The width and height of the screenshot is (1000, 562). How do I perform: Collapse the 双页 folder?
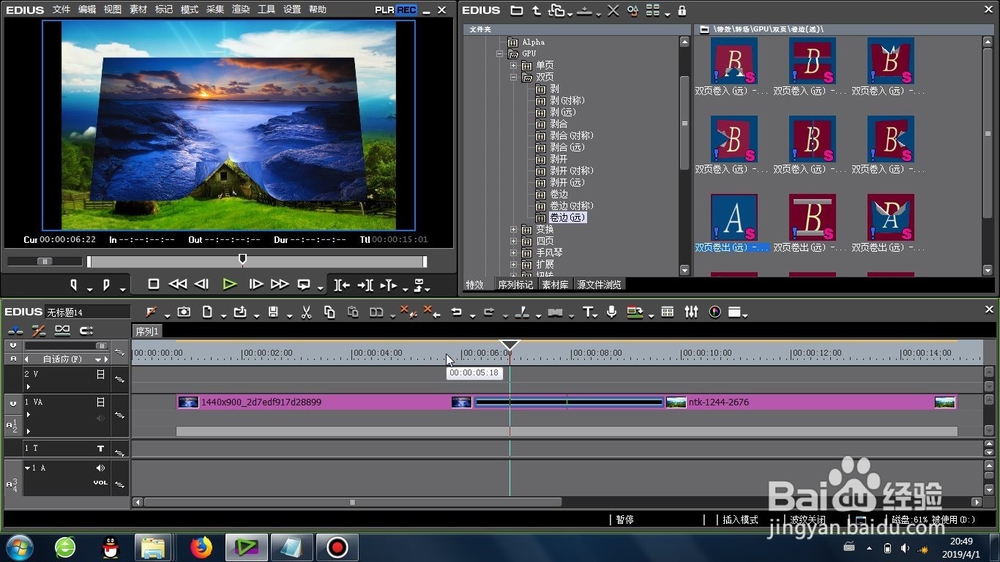coord(513,77)
